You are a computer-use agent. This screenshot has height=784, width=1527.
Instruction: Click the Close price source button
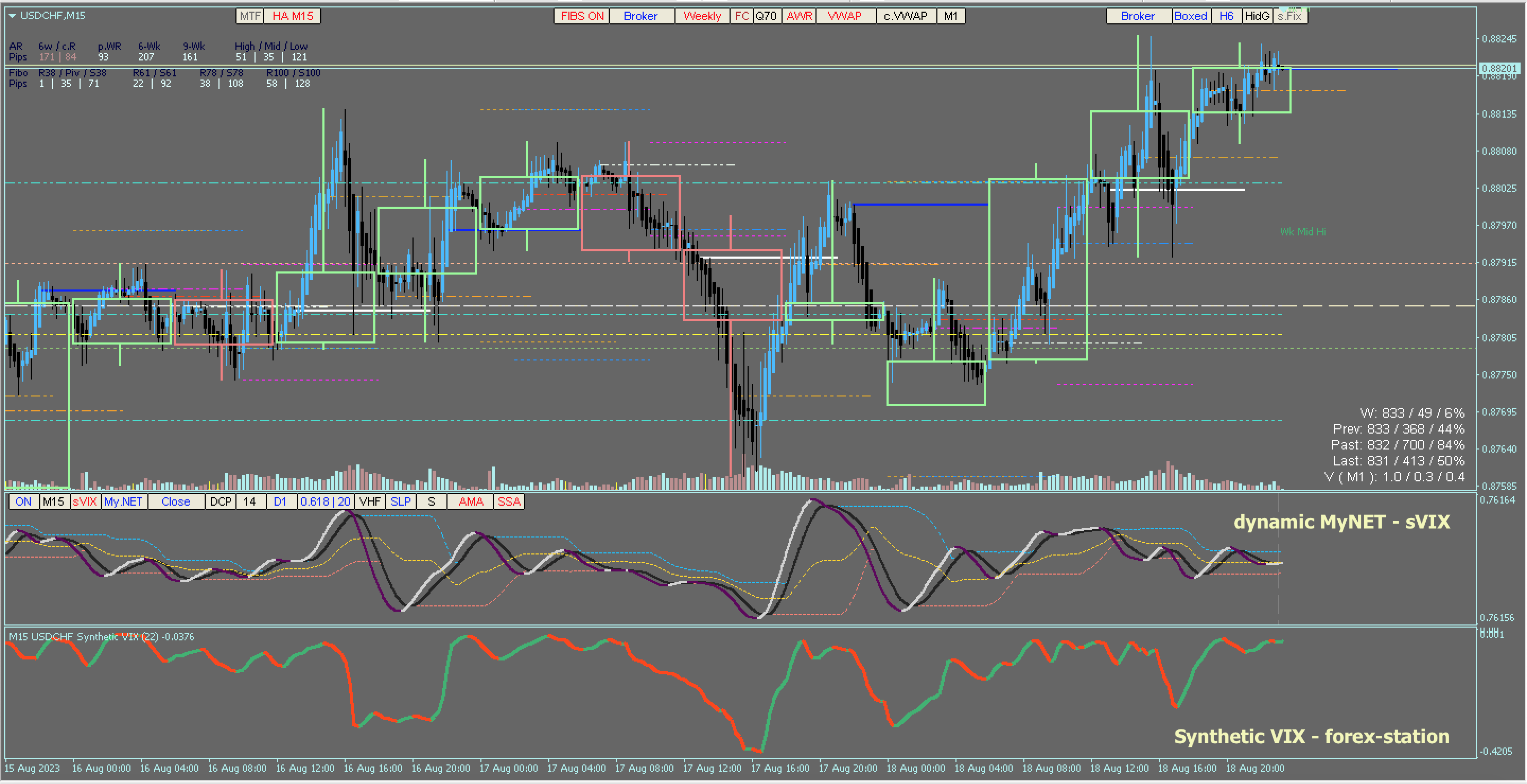coord(175,501)
